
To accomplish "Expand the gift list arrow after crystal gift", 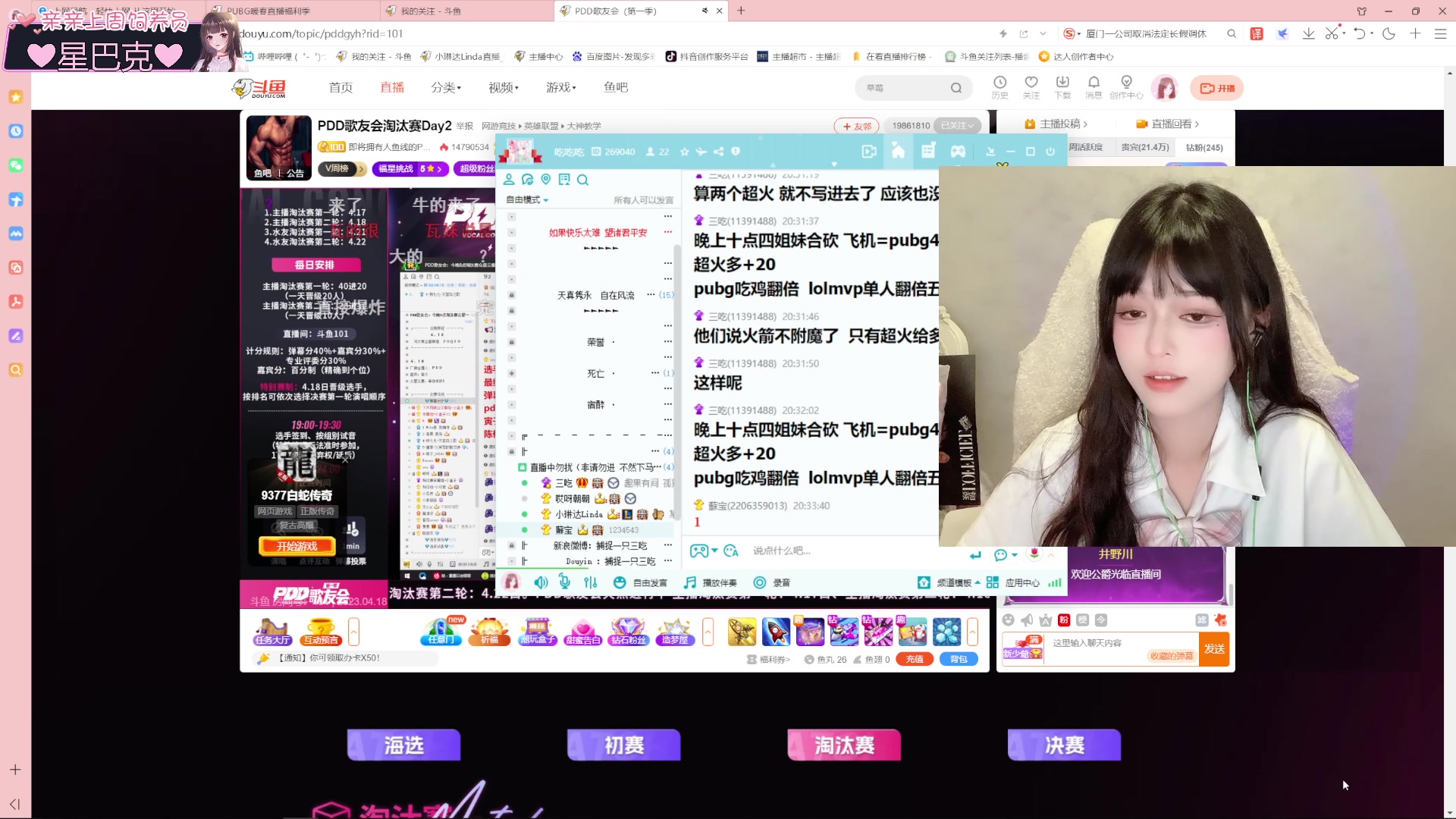I will [x=973, y=632].
